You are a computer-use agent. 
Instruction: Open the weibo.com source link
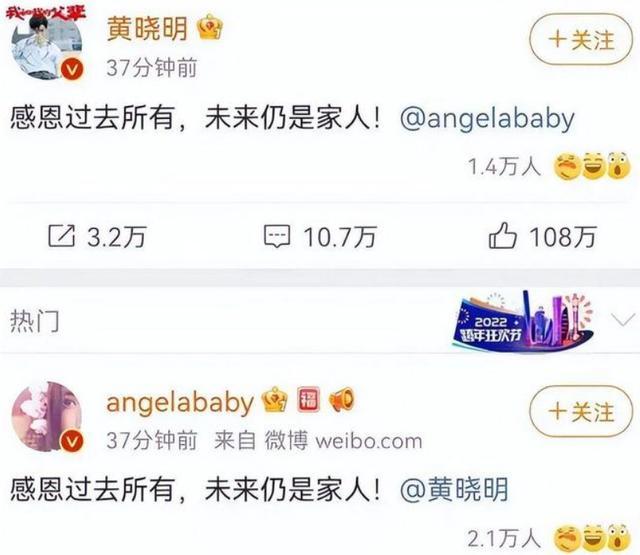coord(369,441)
